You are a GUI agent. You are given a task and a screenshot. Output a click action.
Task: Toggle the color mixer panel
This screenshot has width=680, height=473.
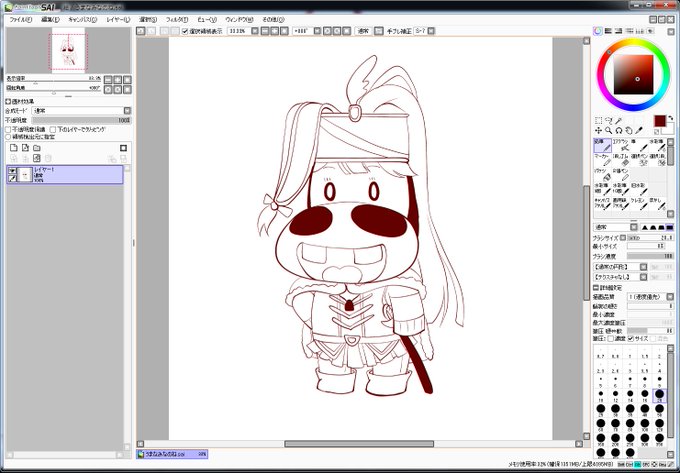[x=629, y=31]
